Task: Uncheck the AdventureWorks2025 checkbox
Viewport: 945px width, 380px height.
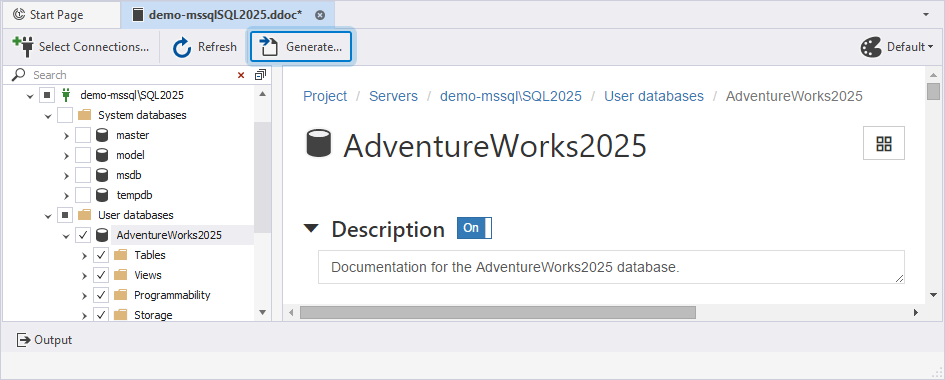Action: point(83,235)
